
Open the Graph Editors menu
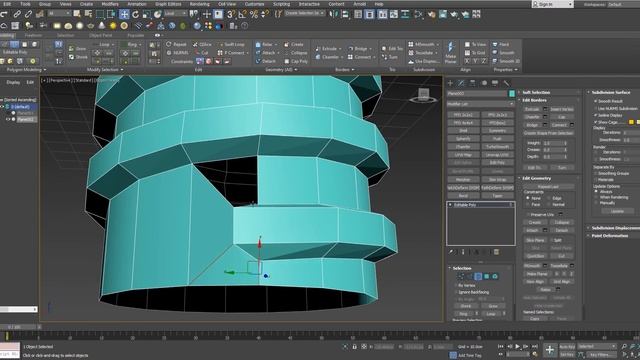click(168, 4)
